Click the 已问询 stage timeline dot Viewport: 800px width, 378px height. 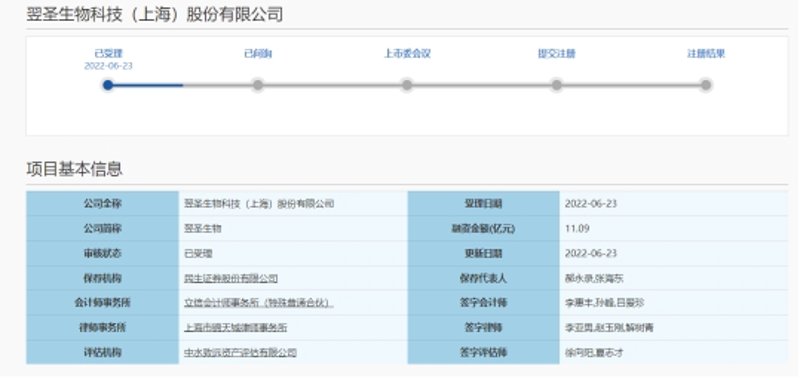tap(258, 85)
